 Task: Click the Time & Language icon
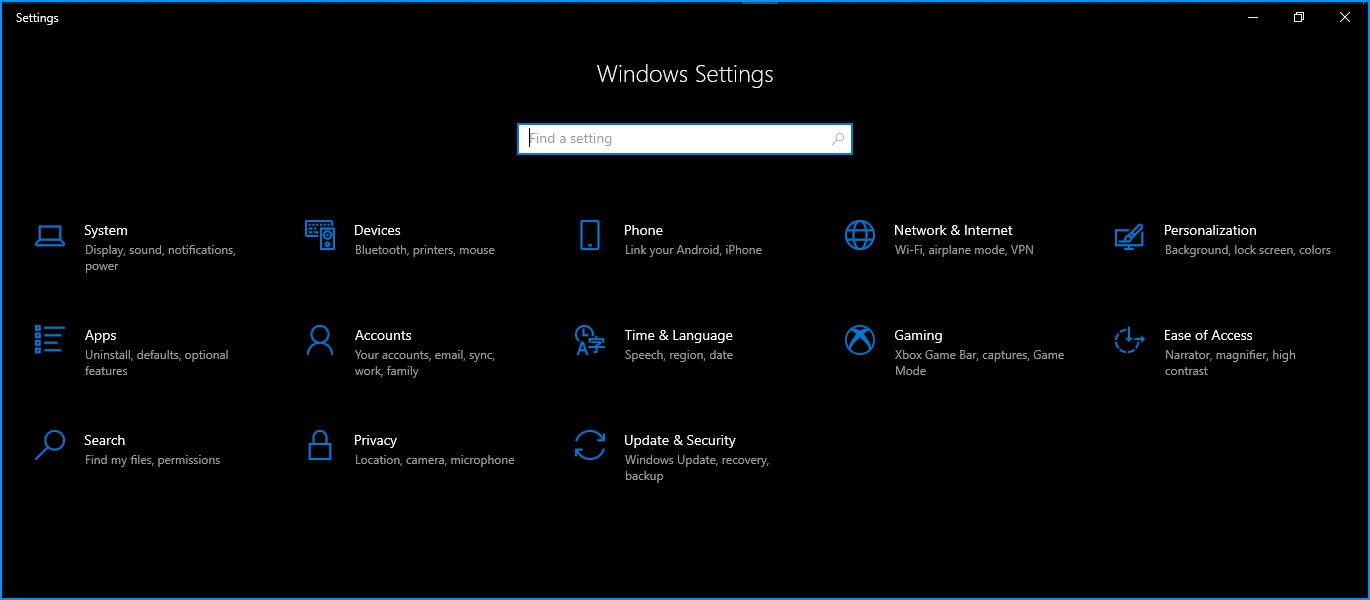(590, 340)
